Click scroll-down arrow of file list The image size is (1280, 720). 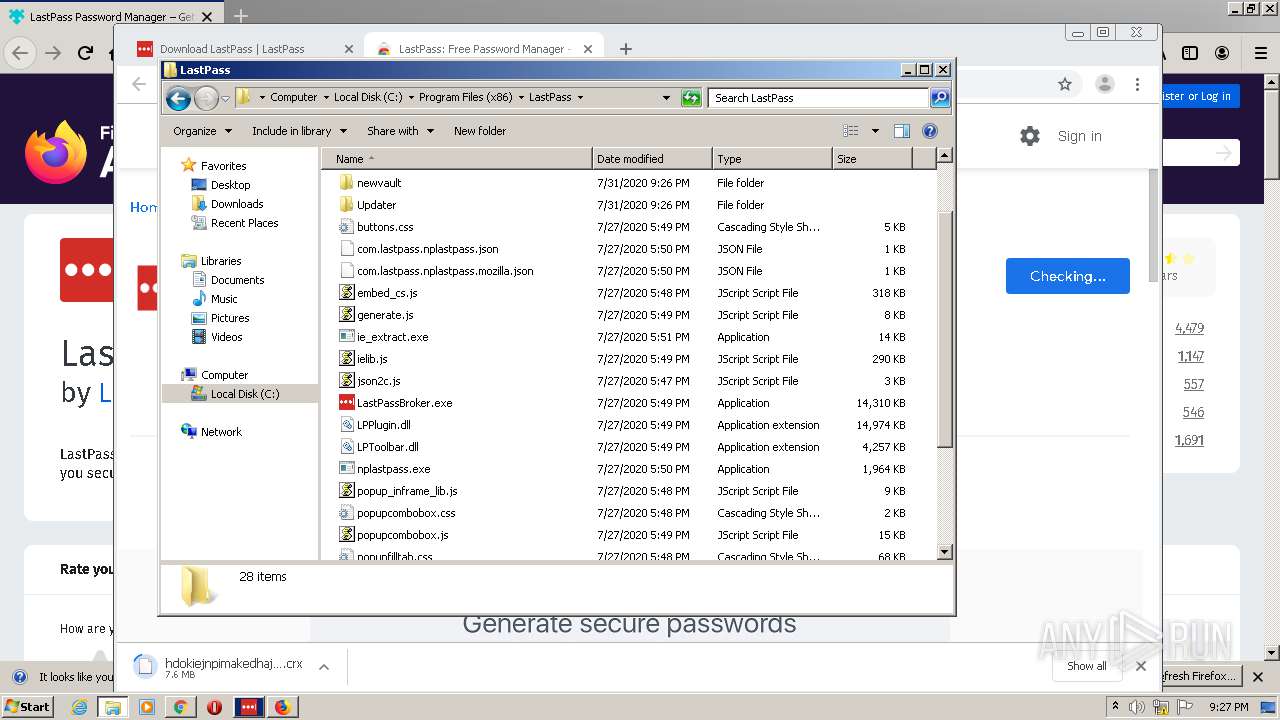tap(945, 552)
